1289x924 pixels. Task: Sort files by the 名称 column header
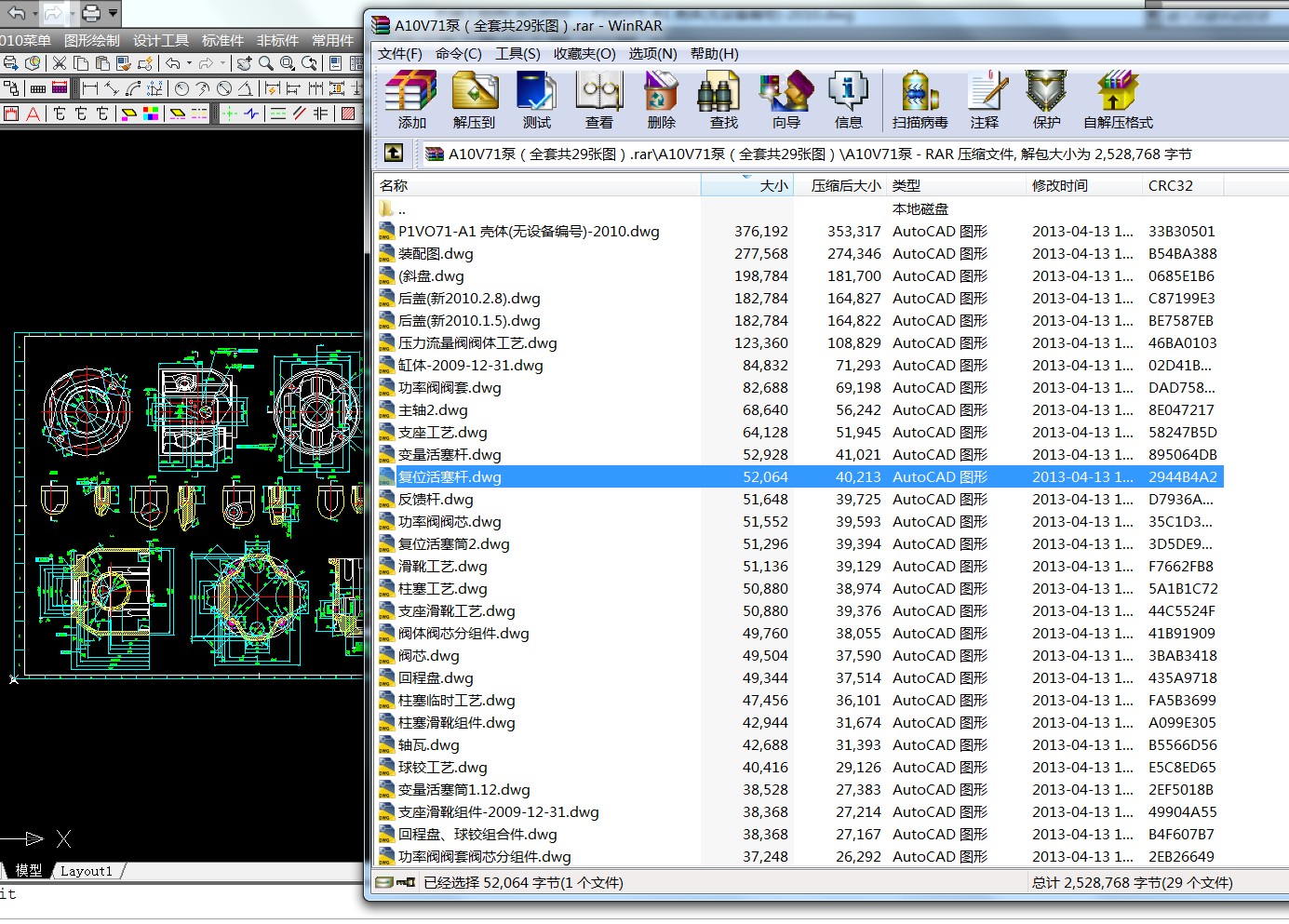click(x=537, y=185)
